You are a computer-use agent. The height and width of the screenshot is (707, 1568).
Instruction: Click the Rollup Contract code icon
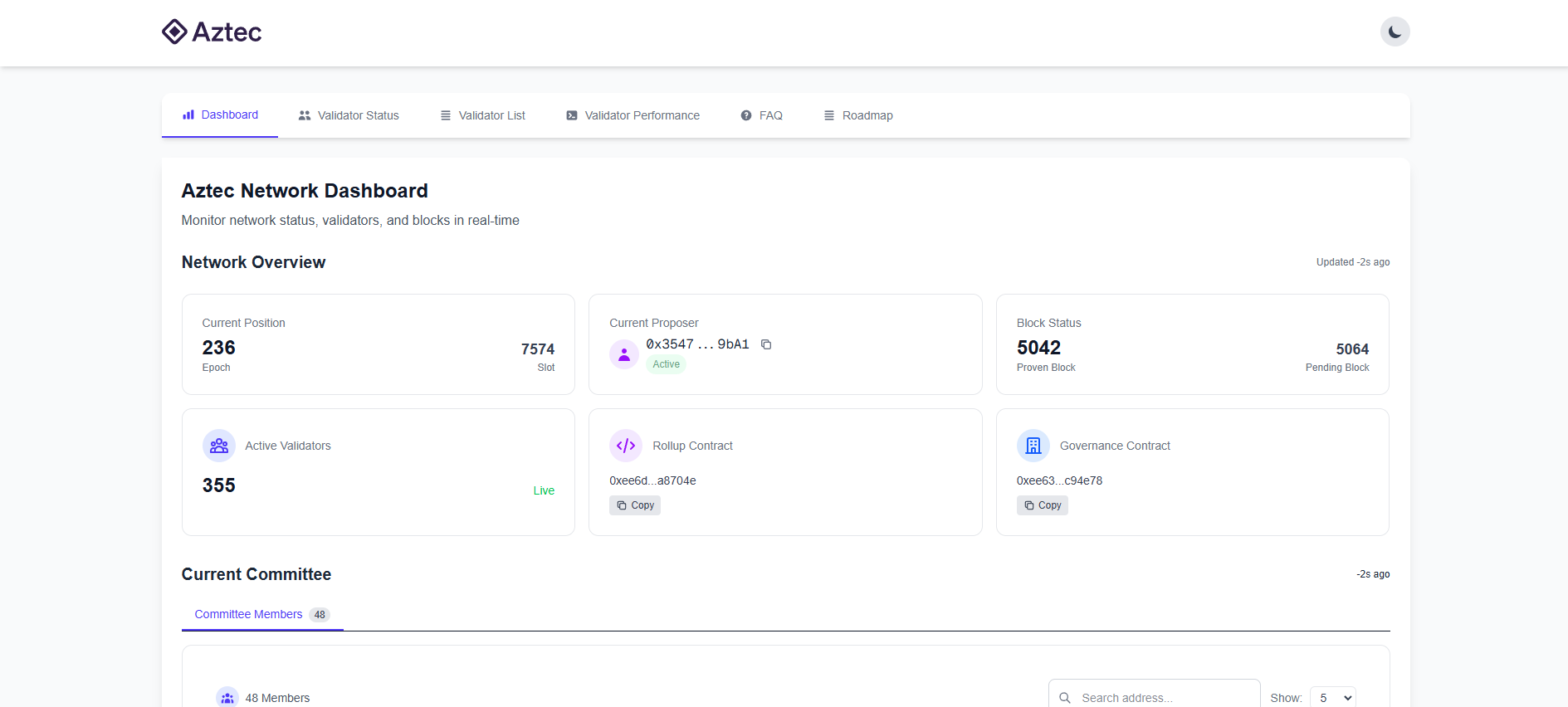pyautogui.click(x=626, y=446)
